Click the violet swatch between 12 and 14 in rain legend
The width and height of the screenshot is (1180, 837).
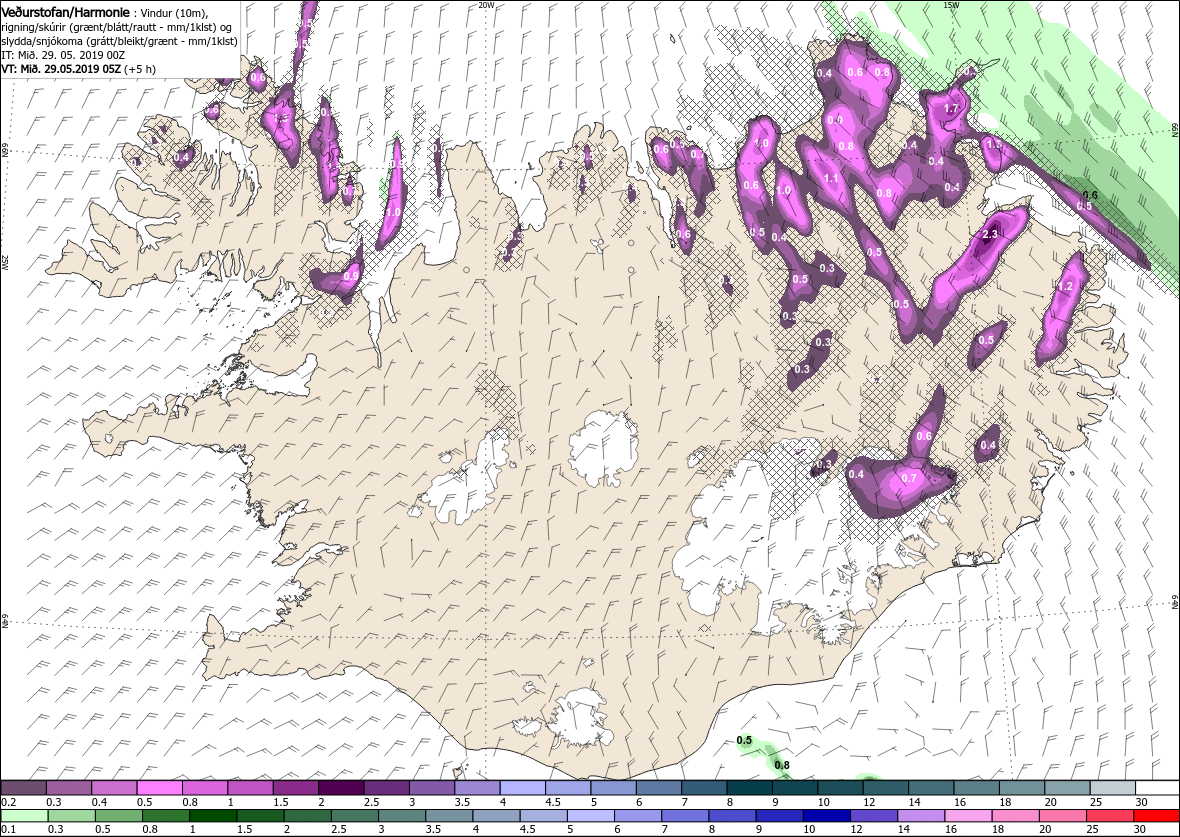(873, 816)
